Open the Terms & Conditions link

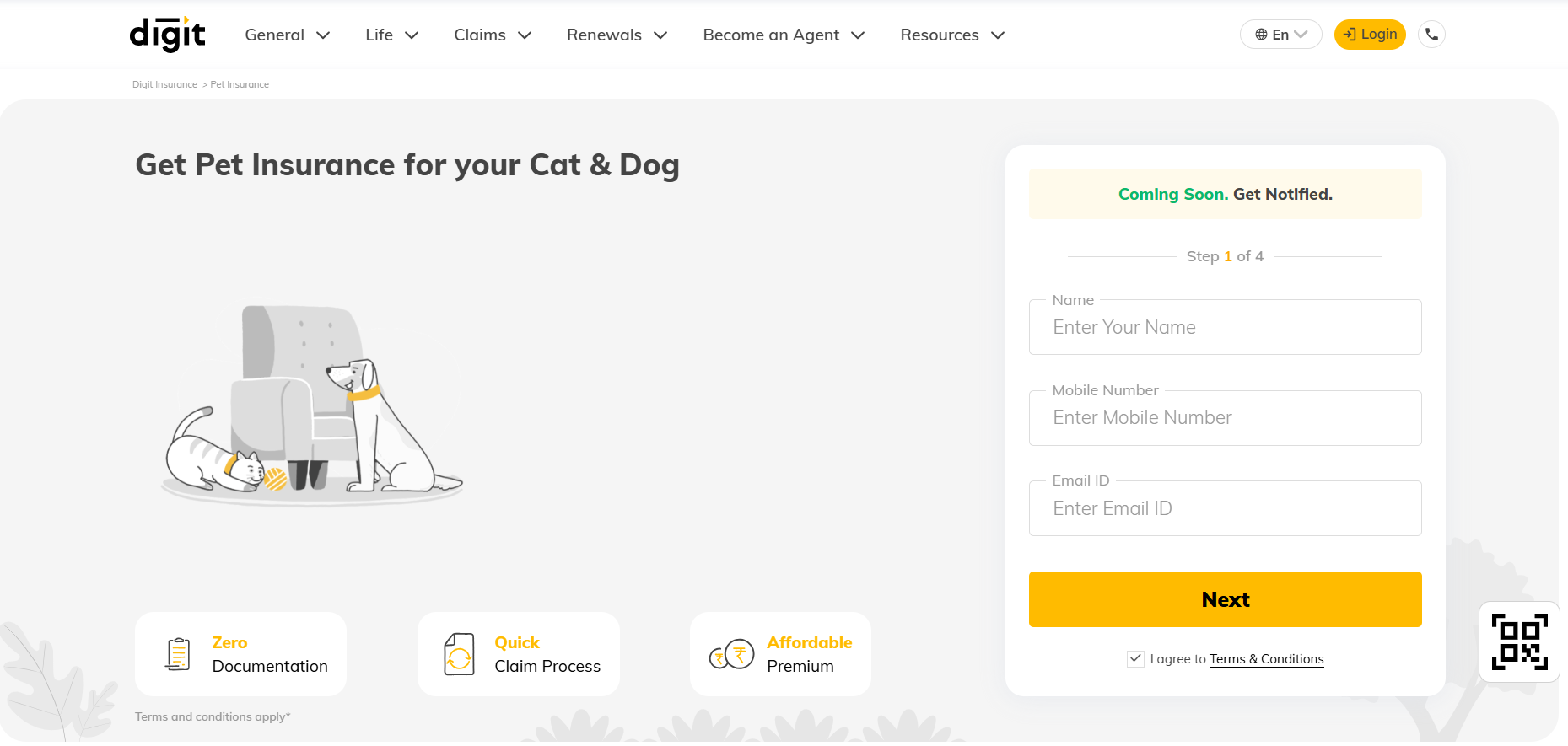(1266, 659)
